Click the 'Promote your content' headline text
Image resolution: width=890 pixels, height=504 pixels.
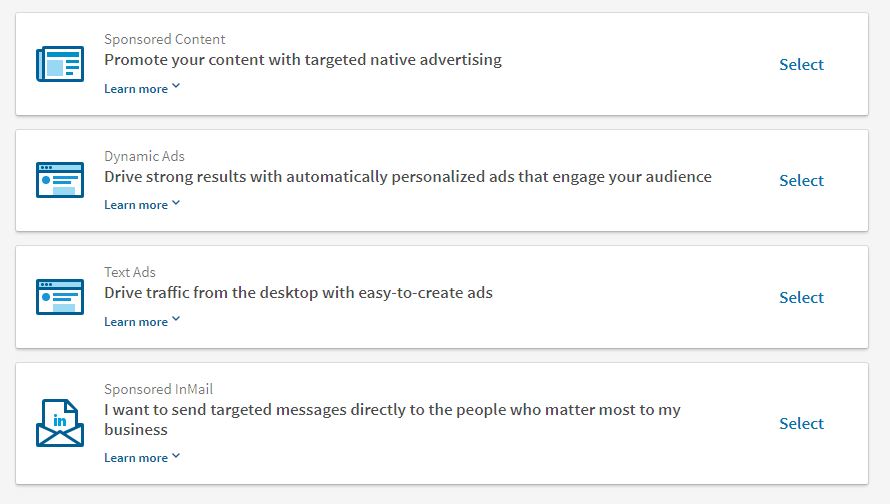(303, 60)
